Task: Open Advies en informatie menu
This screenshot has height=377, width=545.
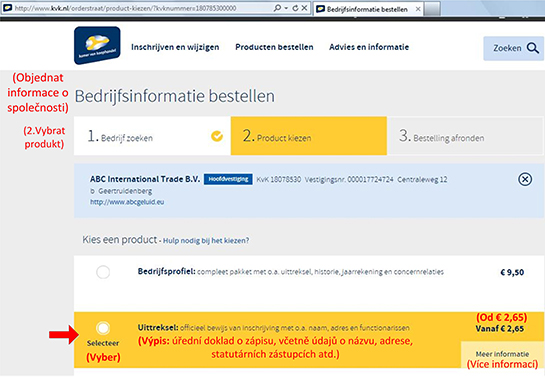Action: coord(369,47)
